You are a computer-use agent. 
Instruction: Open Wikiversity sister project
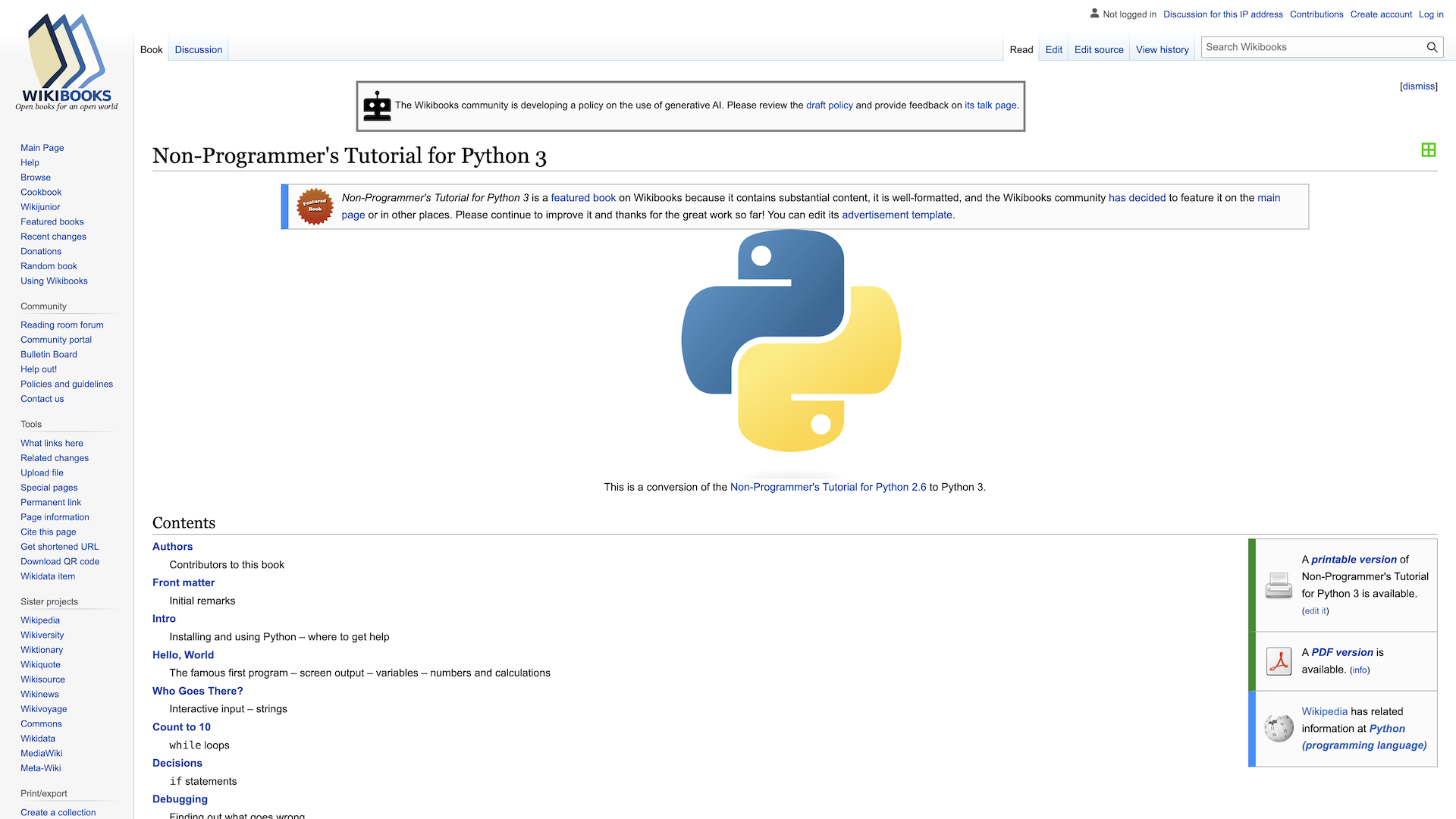coord(42,635)
